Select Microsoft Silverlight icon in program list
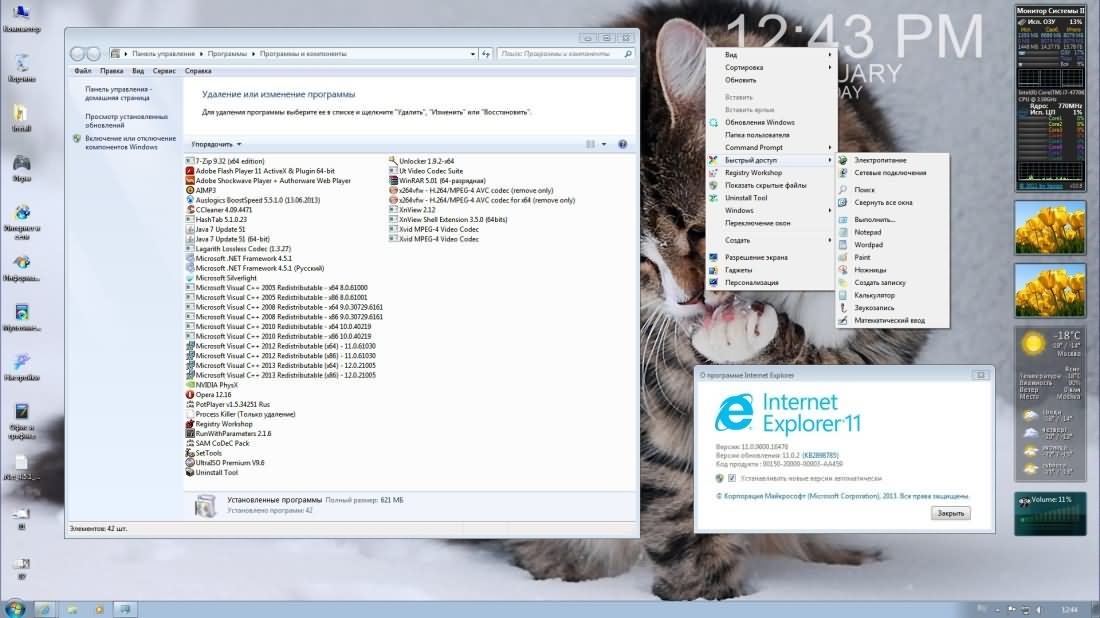Image resolution: width=1100 pixels, height=618 pixels. pyautogui.click(x=189, y=278)
